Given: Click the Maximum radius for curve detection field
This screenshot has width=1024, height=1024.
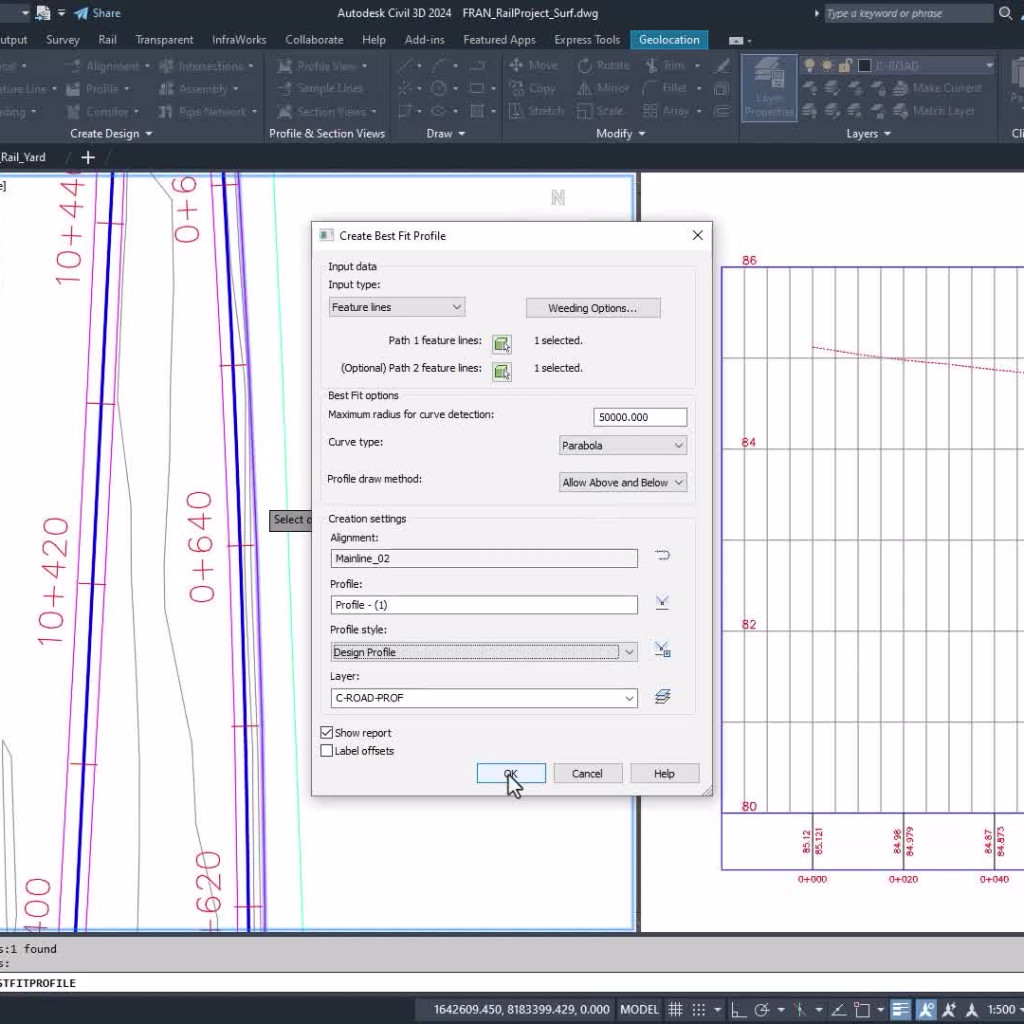Looking at the screenshot, I should pos(640,416).
